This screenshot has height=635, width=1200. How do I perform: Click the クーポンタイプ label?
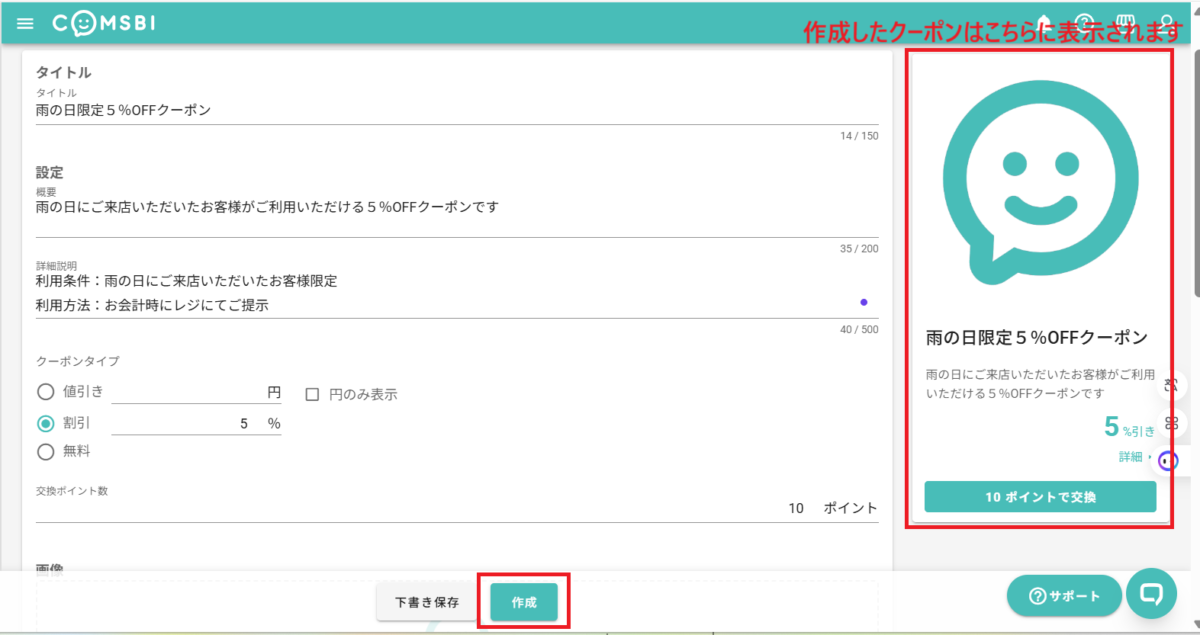pyautogui.click(x=77, y=361)
